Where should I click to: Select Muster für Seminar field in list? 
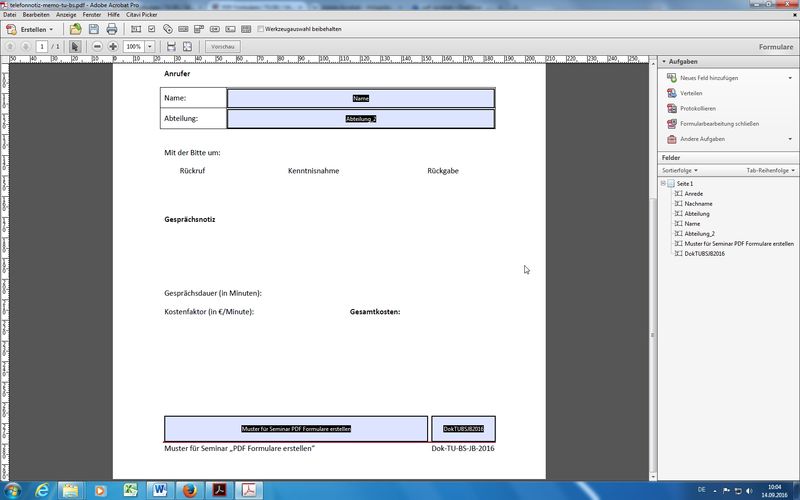pyautogui.click(x=739, y=244)
